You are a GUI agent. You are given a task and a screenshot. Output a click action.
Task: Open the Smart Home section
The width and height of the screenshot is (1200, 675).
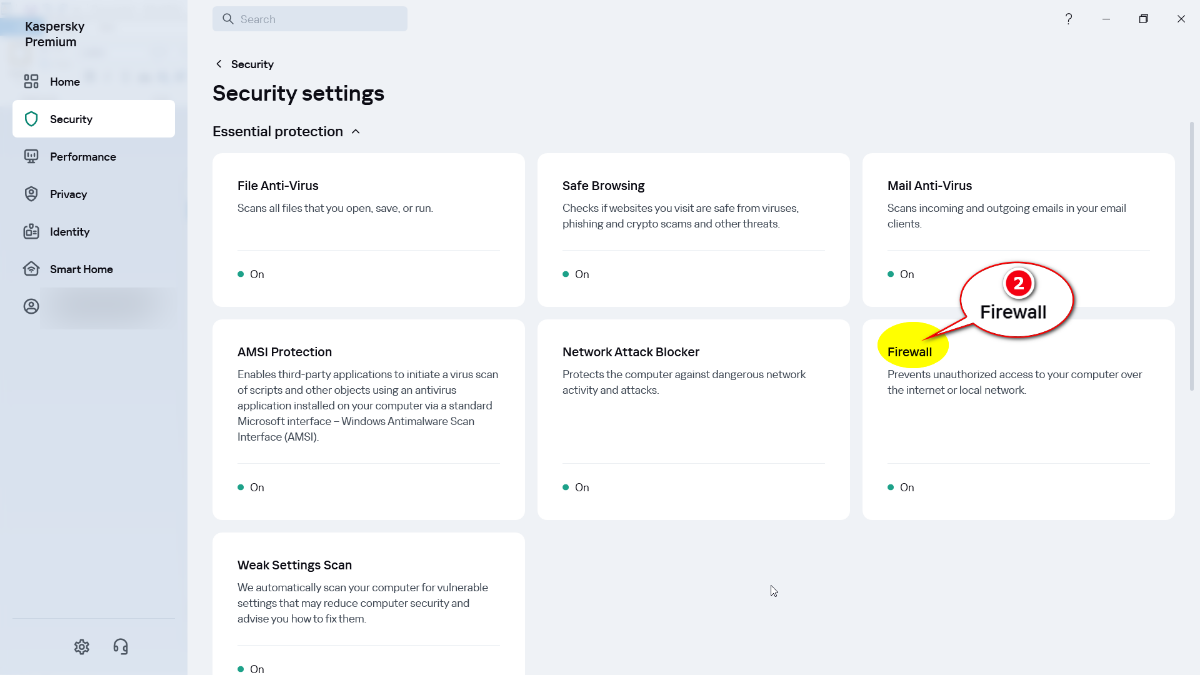click(x=93, y=269)
